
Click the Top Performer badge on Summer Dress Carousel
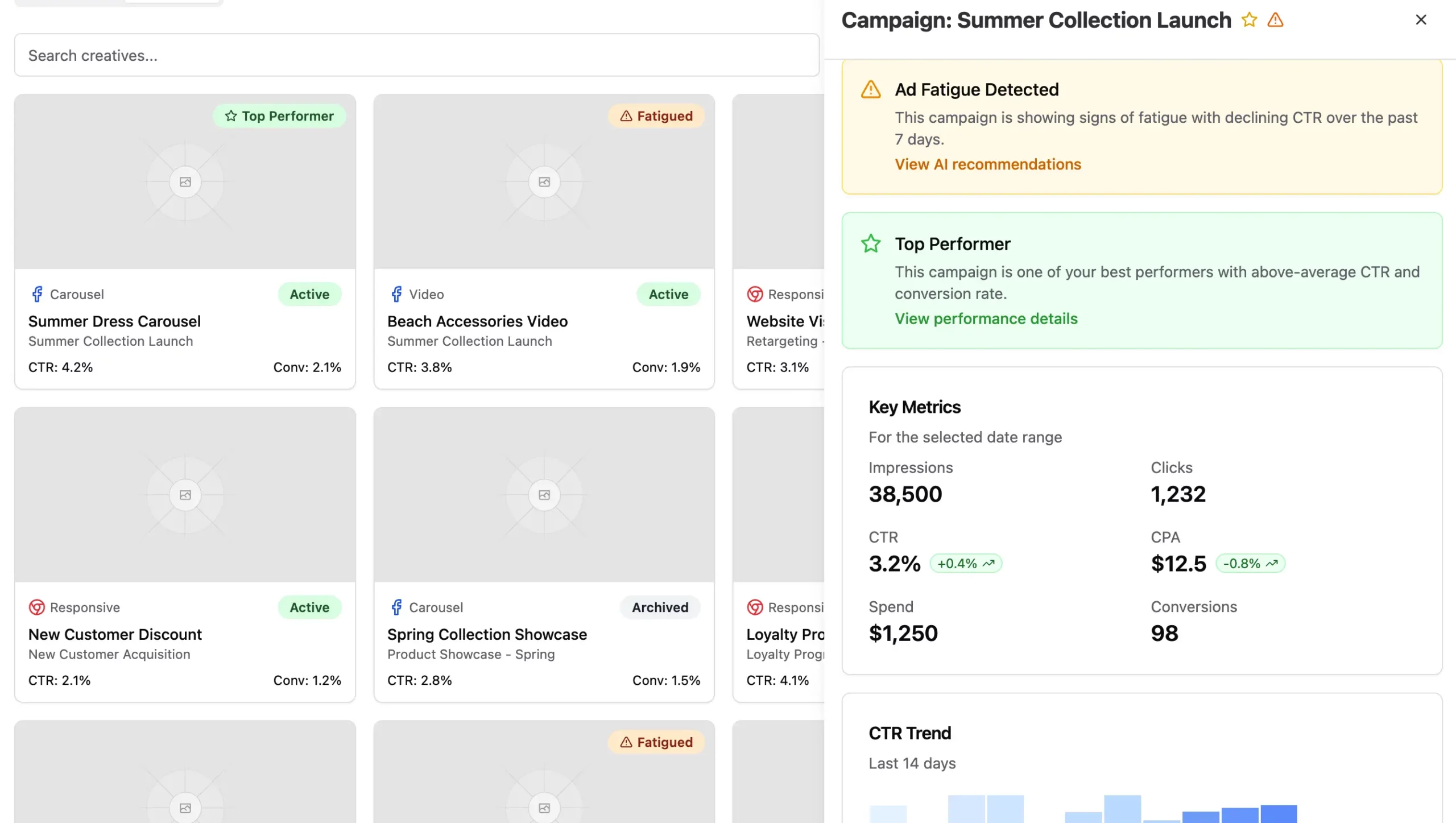click(279, 116)
